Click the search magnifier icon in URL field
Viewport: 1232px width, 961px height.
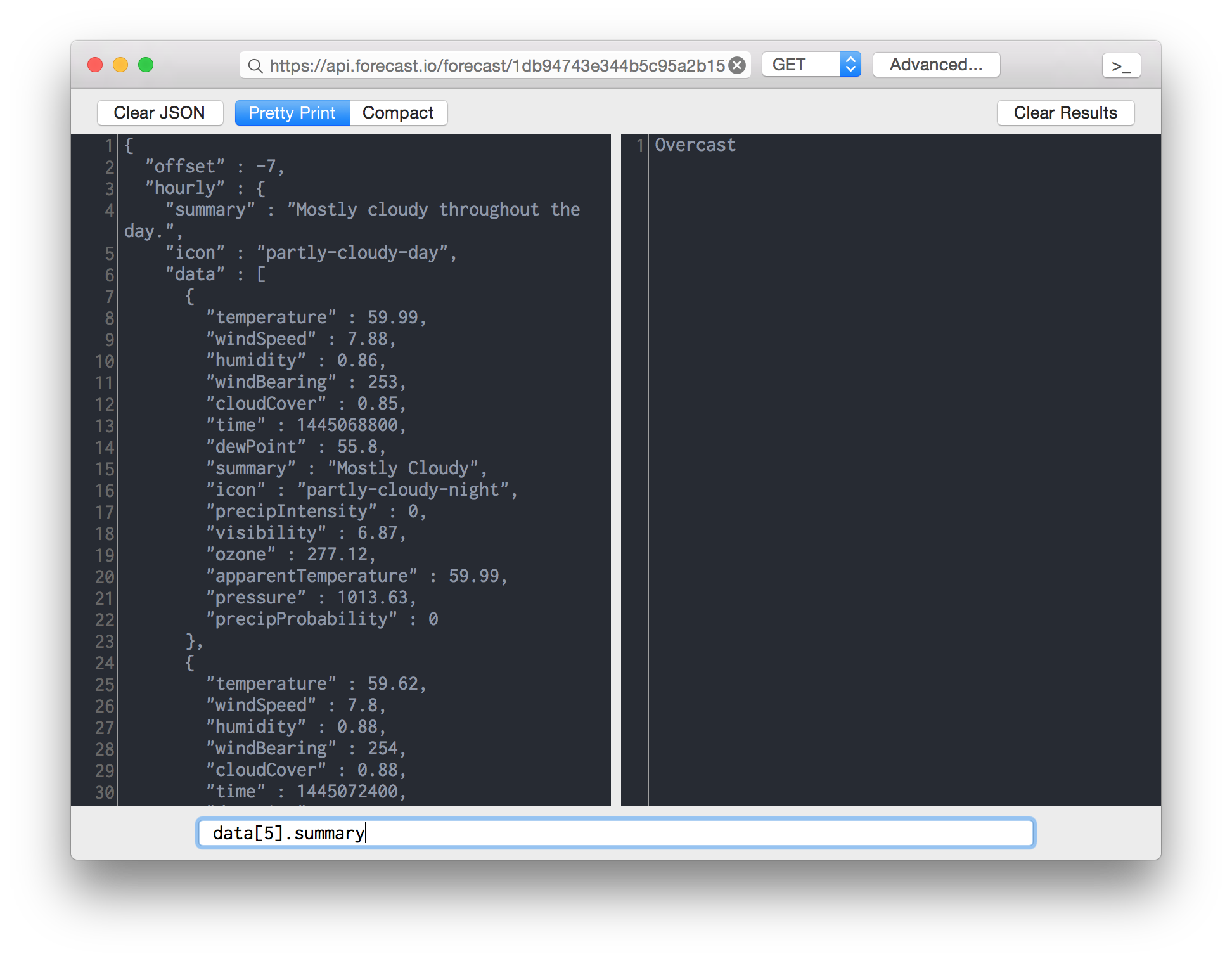point(255,66)
